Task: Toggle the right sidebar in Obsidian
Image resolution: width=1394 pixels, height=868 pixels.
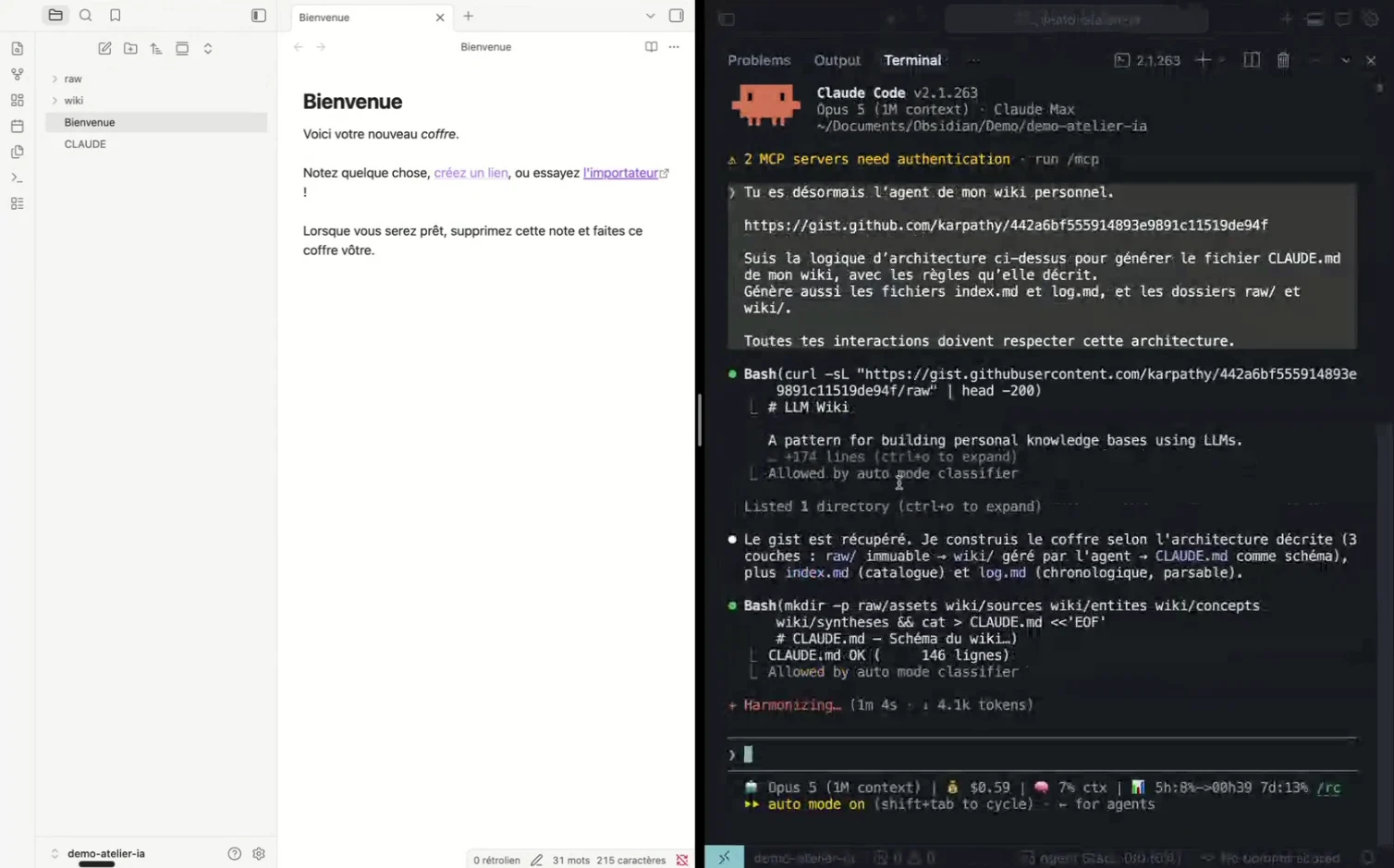Action: coord(677,16)
